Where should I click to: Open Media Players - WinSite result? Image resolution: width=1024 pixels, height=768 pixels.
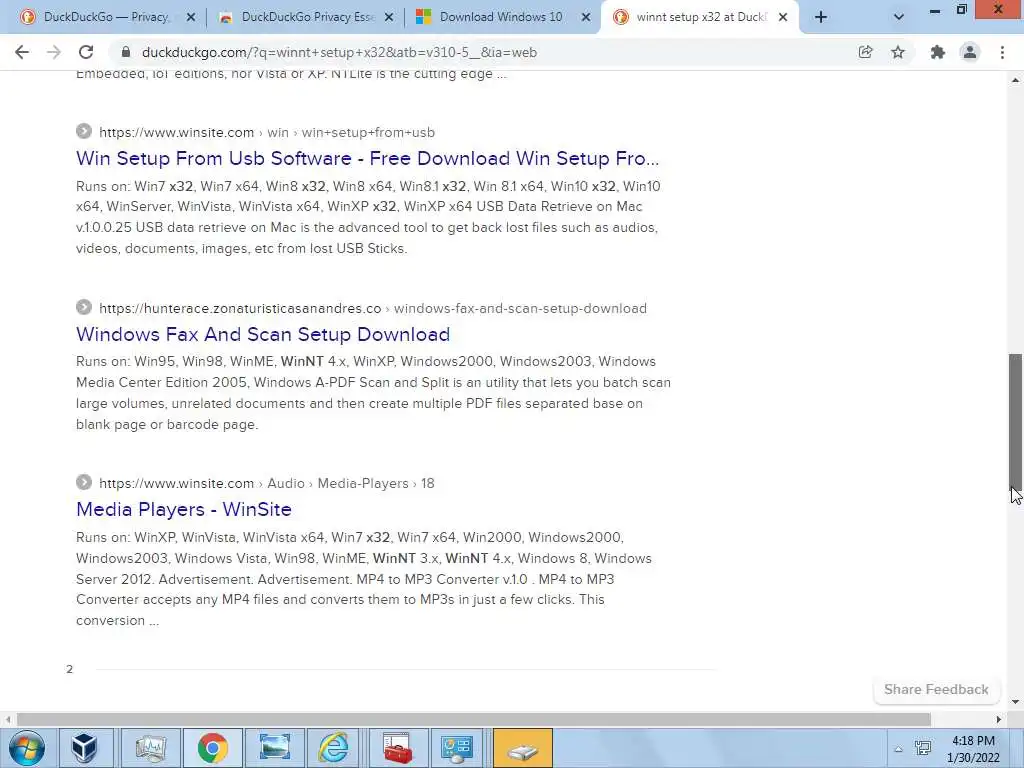[184, 509]
